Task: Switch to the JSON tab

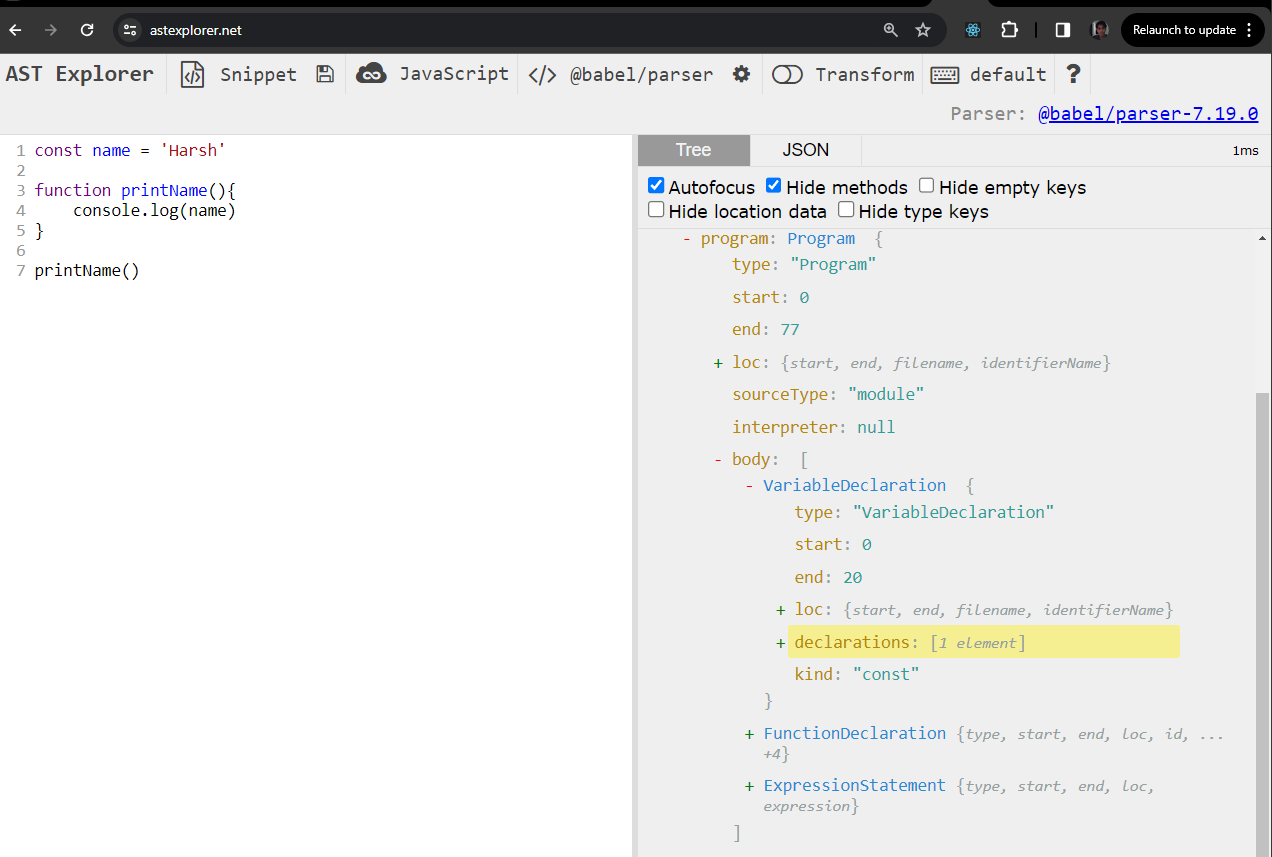Action: (804, 149)
